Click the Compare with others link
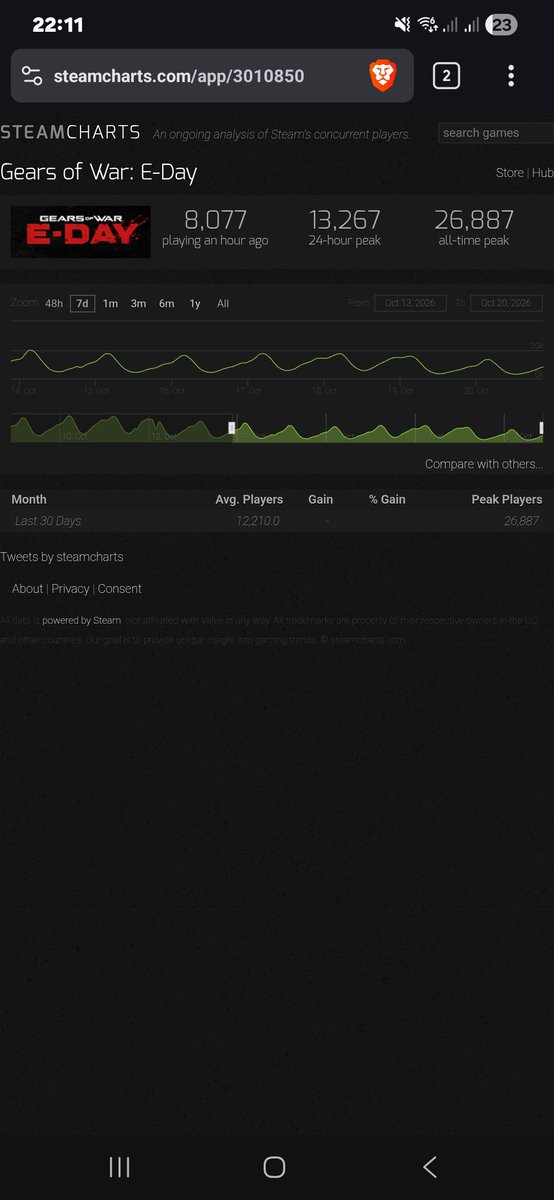 [x=484, y=464]
